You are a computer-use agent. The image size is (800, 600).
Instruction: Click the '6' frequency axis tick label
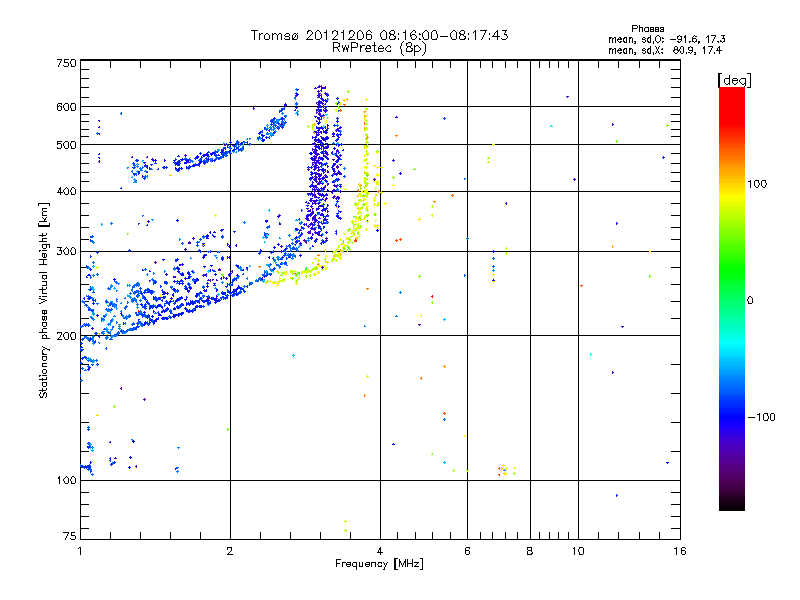tap(467, 551)
